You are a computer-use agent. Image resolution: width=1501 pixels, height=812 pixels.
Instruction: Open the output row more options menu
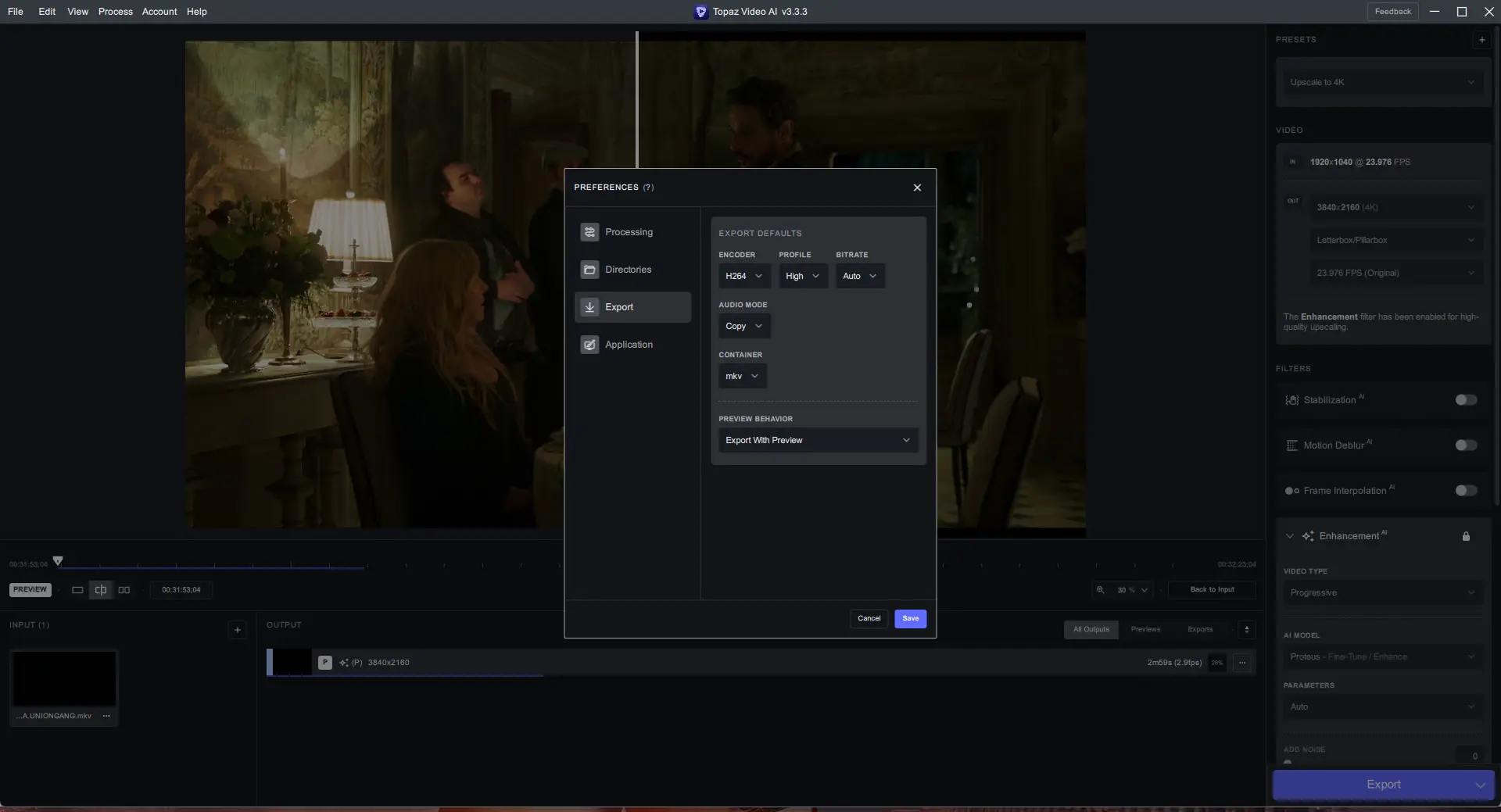1242,663
